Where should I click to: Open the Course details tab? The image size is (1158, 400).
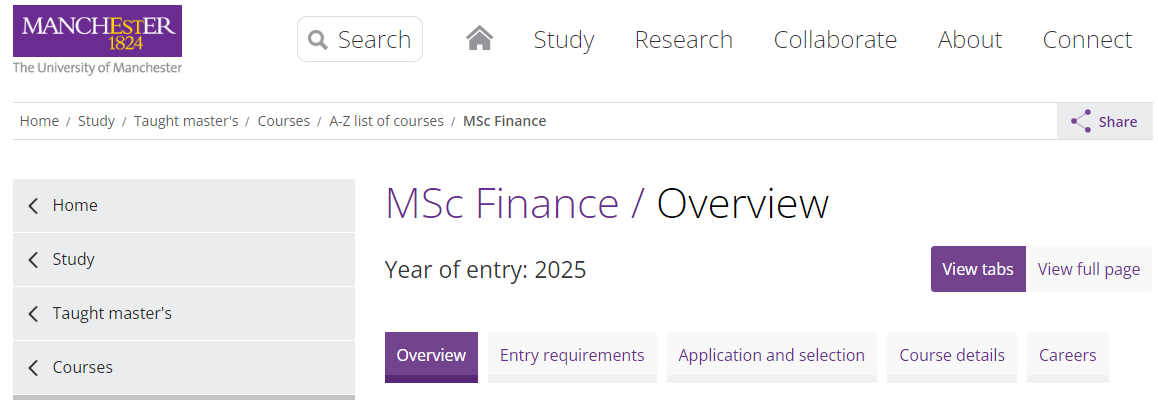click(x=952, y=356)
